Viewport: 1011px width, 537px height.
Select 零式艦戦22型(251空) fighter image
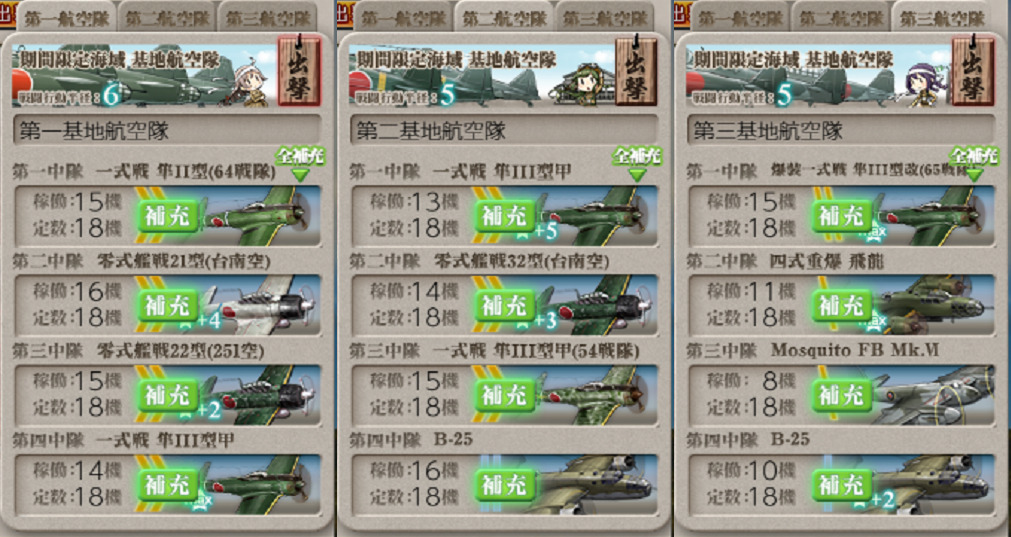click(260, 395)
